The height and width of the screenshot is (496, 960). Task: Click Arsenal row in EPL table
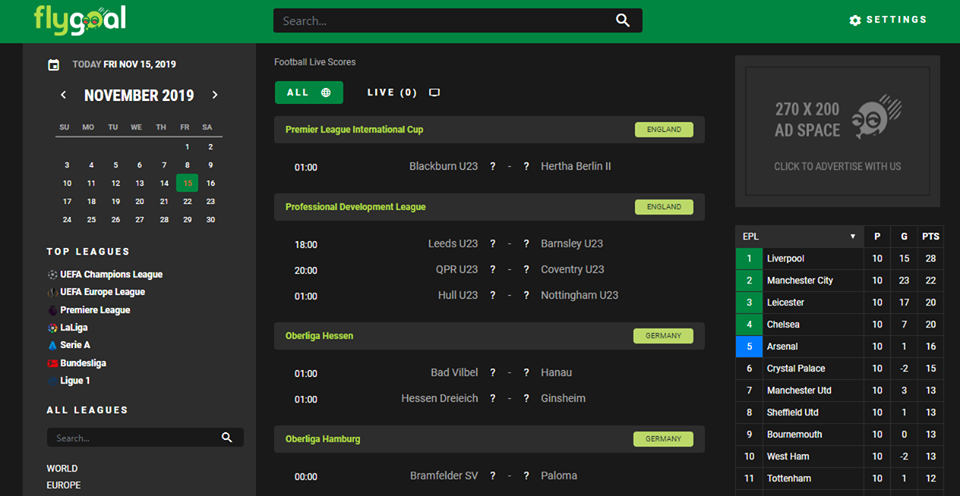(839, 347)
